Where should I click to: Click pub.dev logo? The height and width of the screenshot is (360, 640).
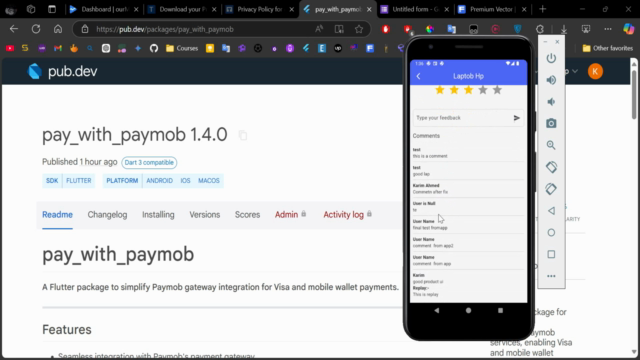[x=62, y=71]
